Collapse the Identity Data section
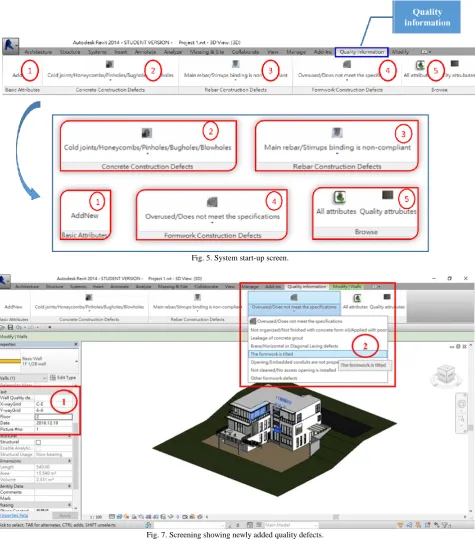This screenshot has height=539, width=475. pos(69,486)
